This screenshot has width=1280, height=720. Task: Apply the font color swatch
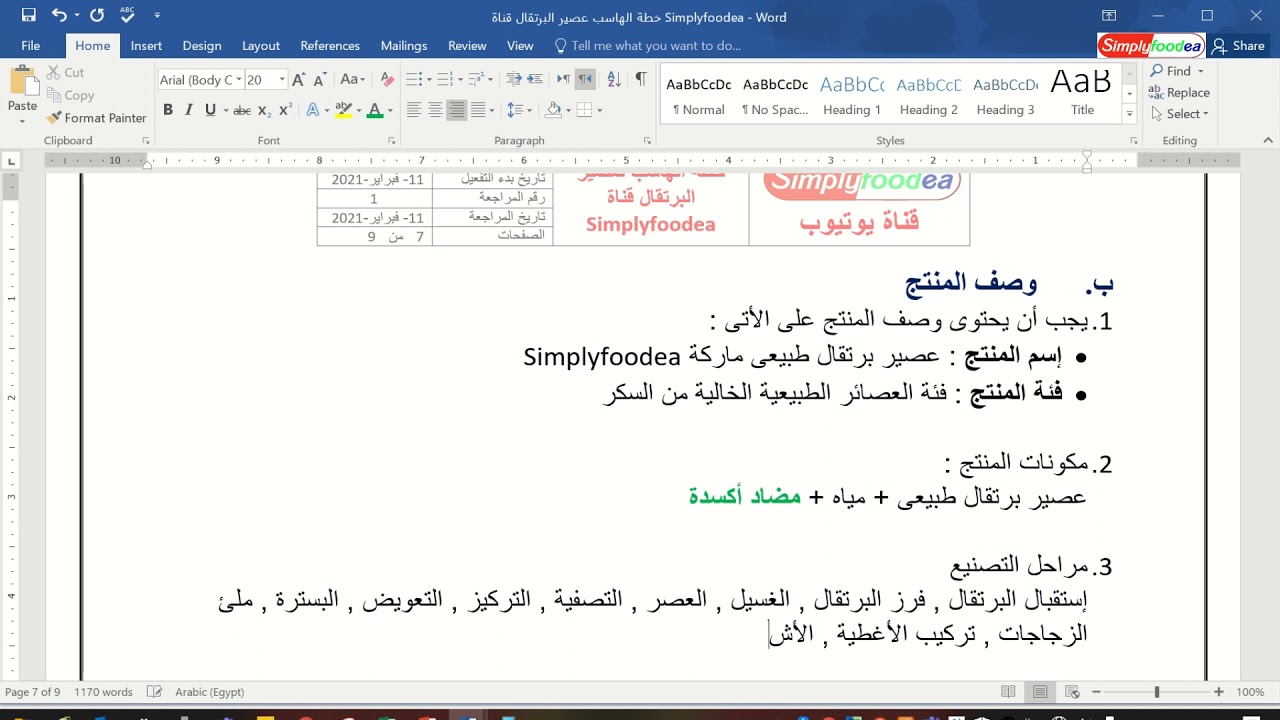click(375, 110)
